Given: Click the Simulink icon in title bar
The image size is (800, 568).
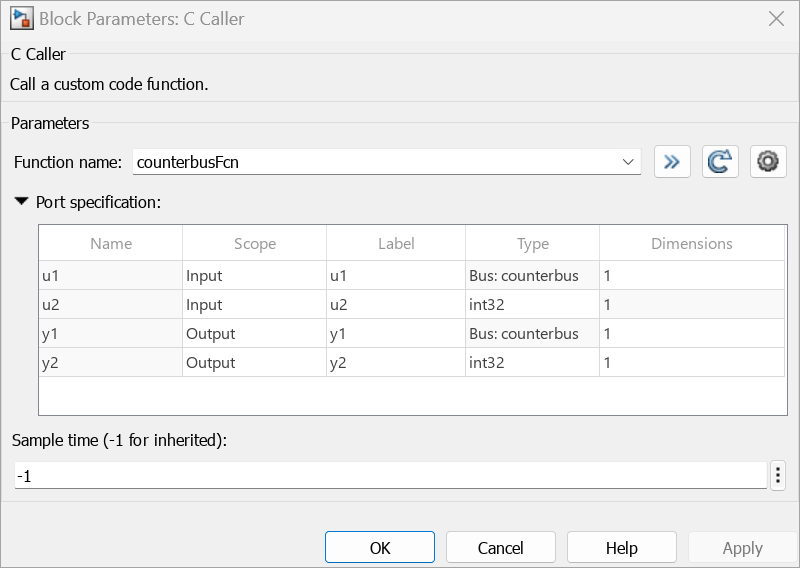Looking at the screenshot, I should coord(18,18).
